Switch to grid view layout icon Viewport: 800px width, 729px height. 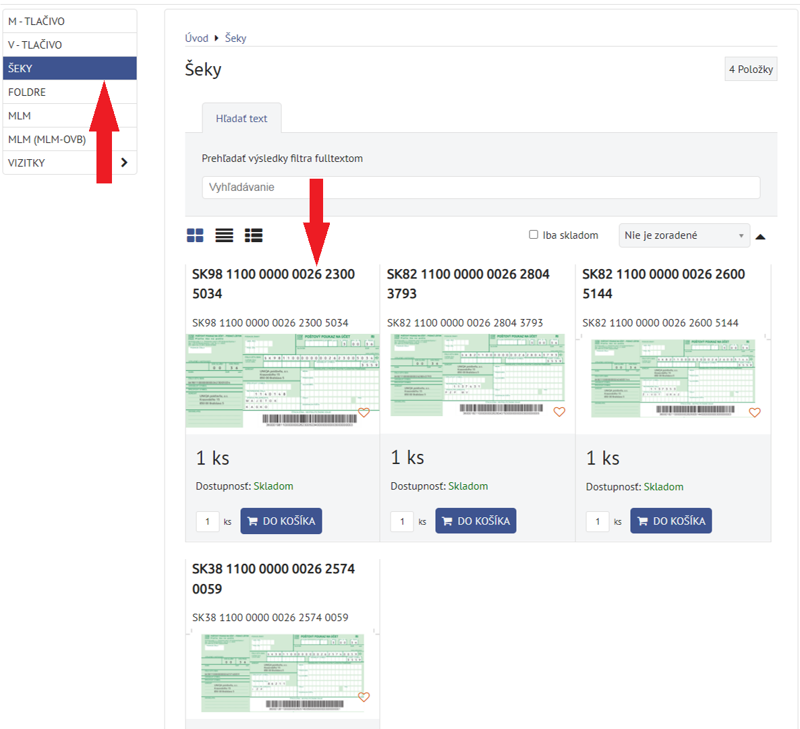[195, 235]
